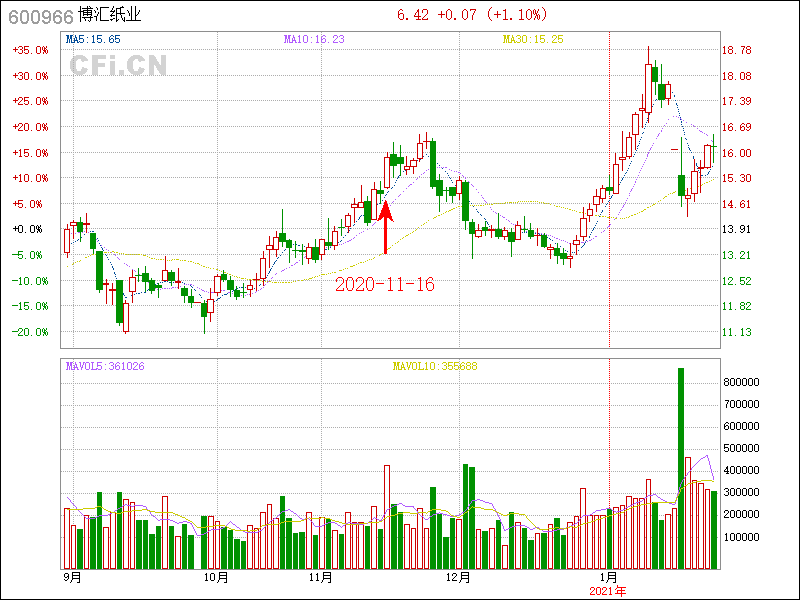Click the MA30:15.25 indicator label
Image resolution: width=800 pixels, height=600 pixels.
533,39
